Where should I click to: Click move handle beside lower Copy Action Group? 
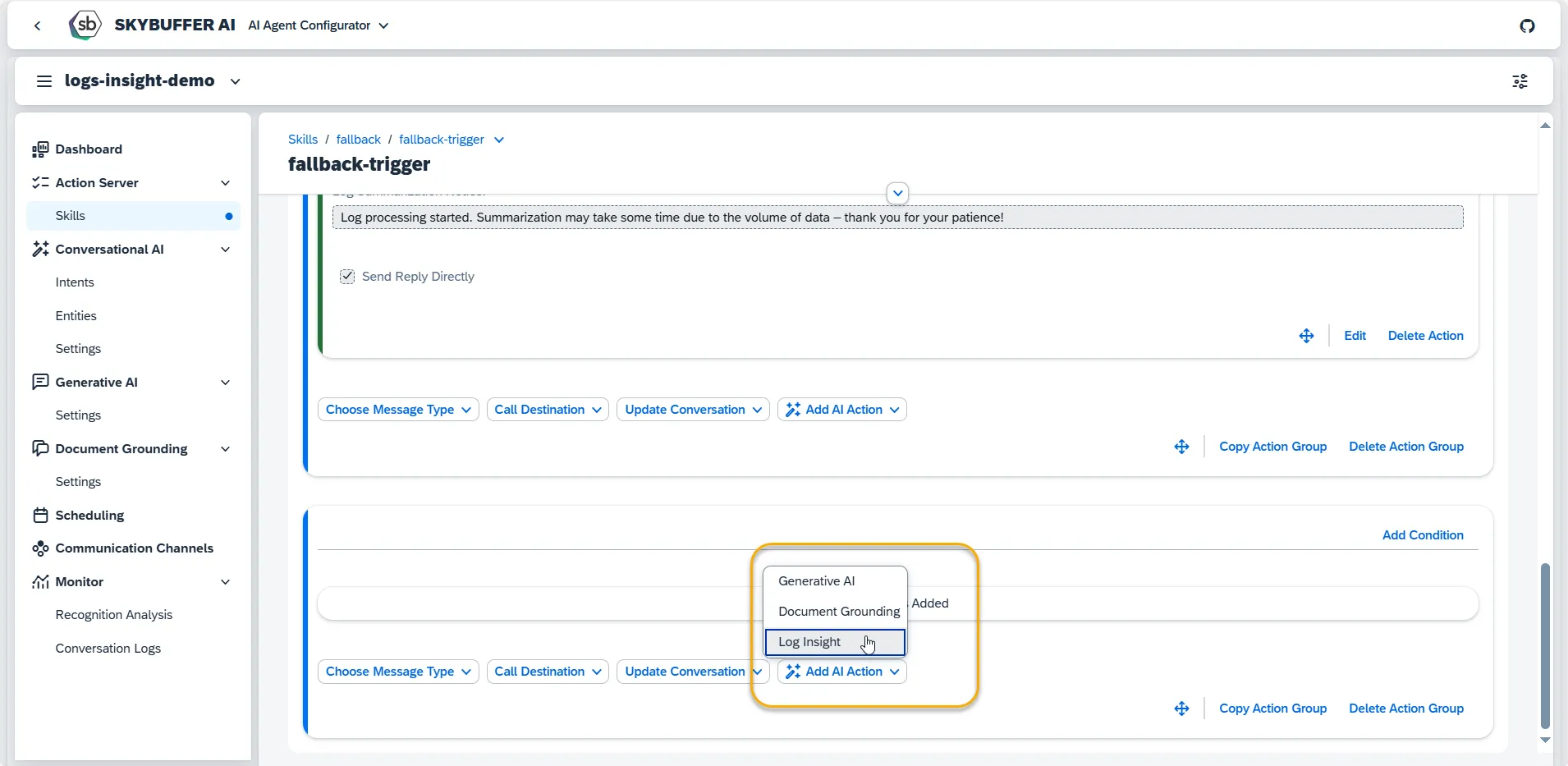[1181, 709]
